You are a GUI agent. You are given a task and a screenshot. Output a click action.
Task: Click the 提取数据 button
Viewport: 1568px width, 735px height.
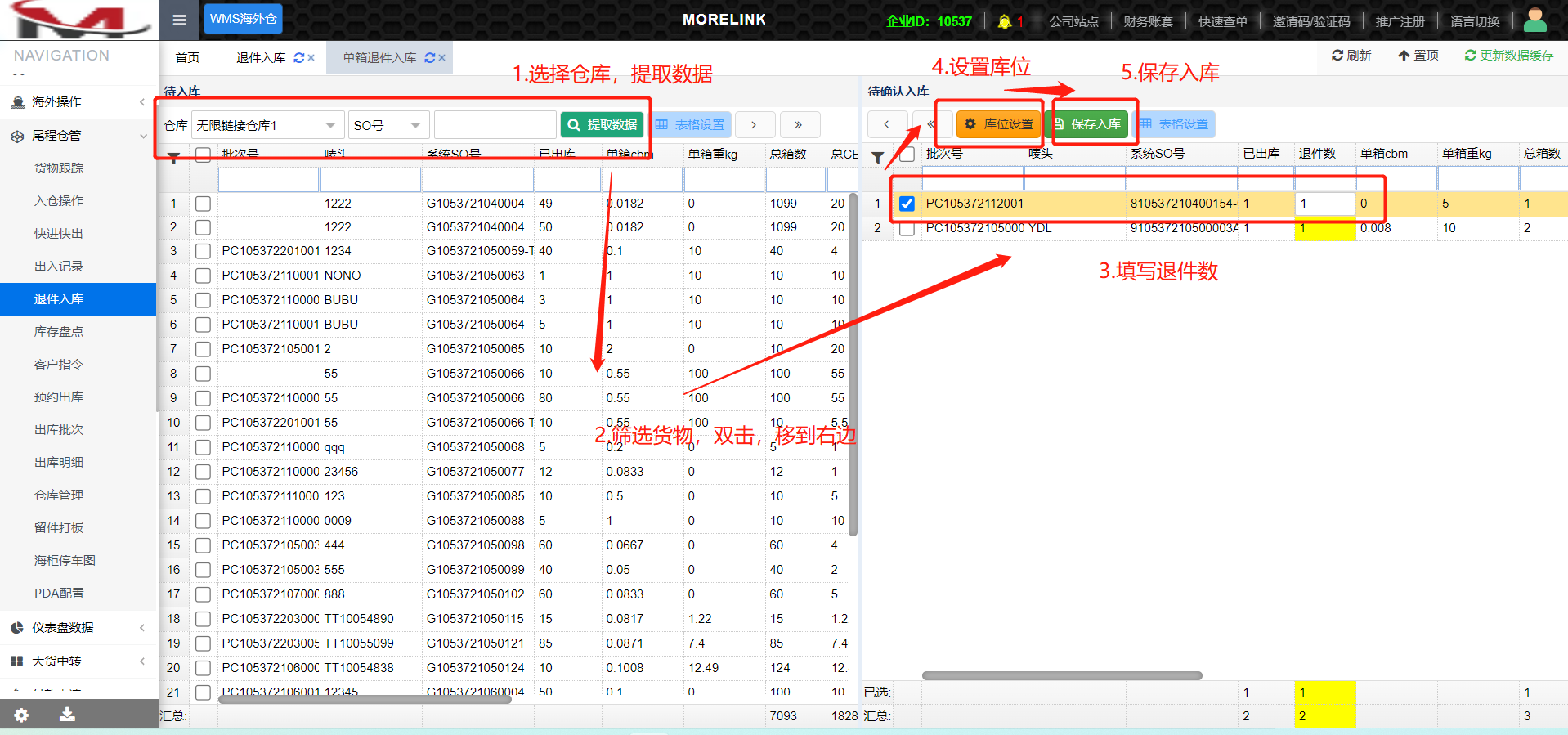coord(603,125)
